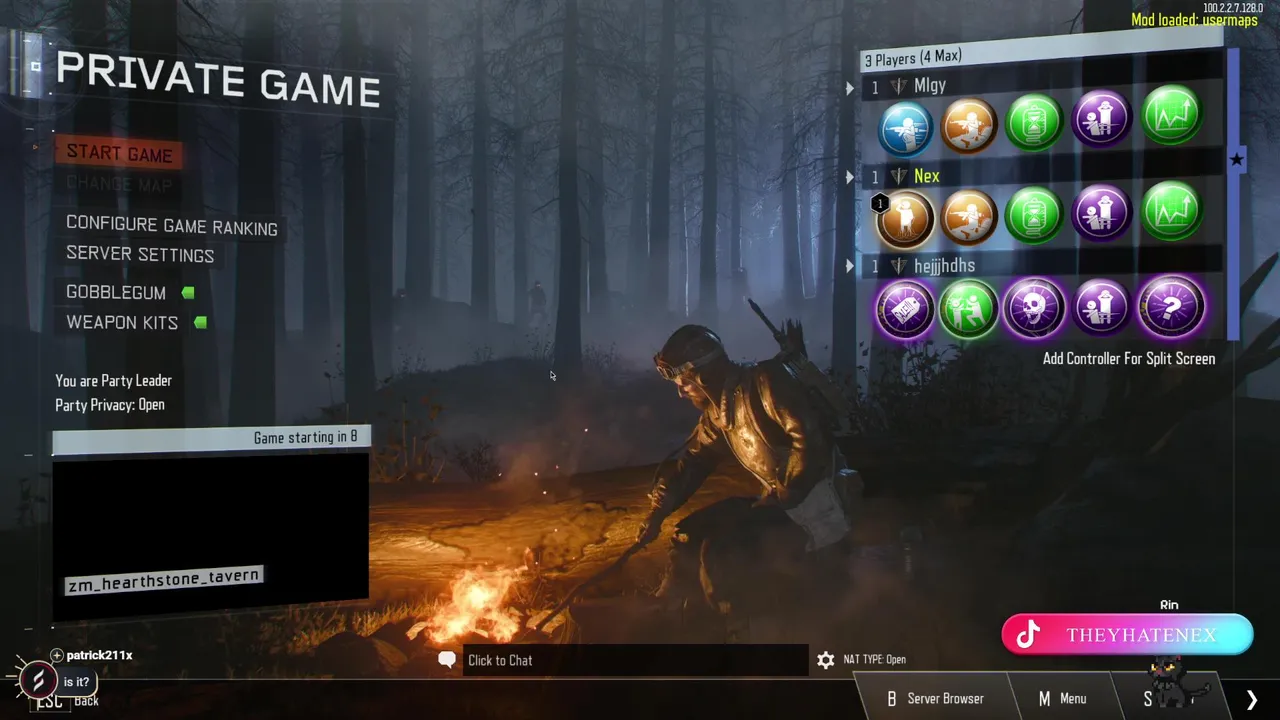Open network settings via gear icon
1280x720 pixels.
[x=825, y=660]
